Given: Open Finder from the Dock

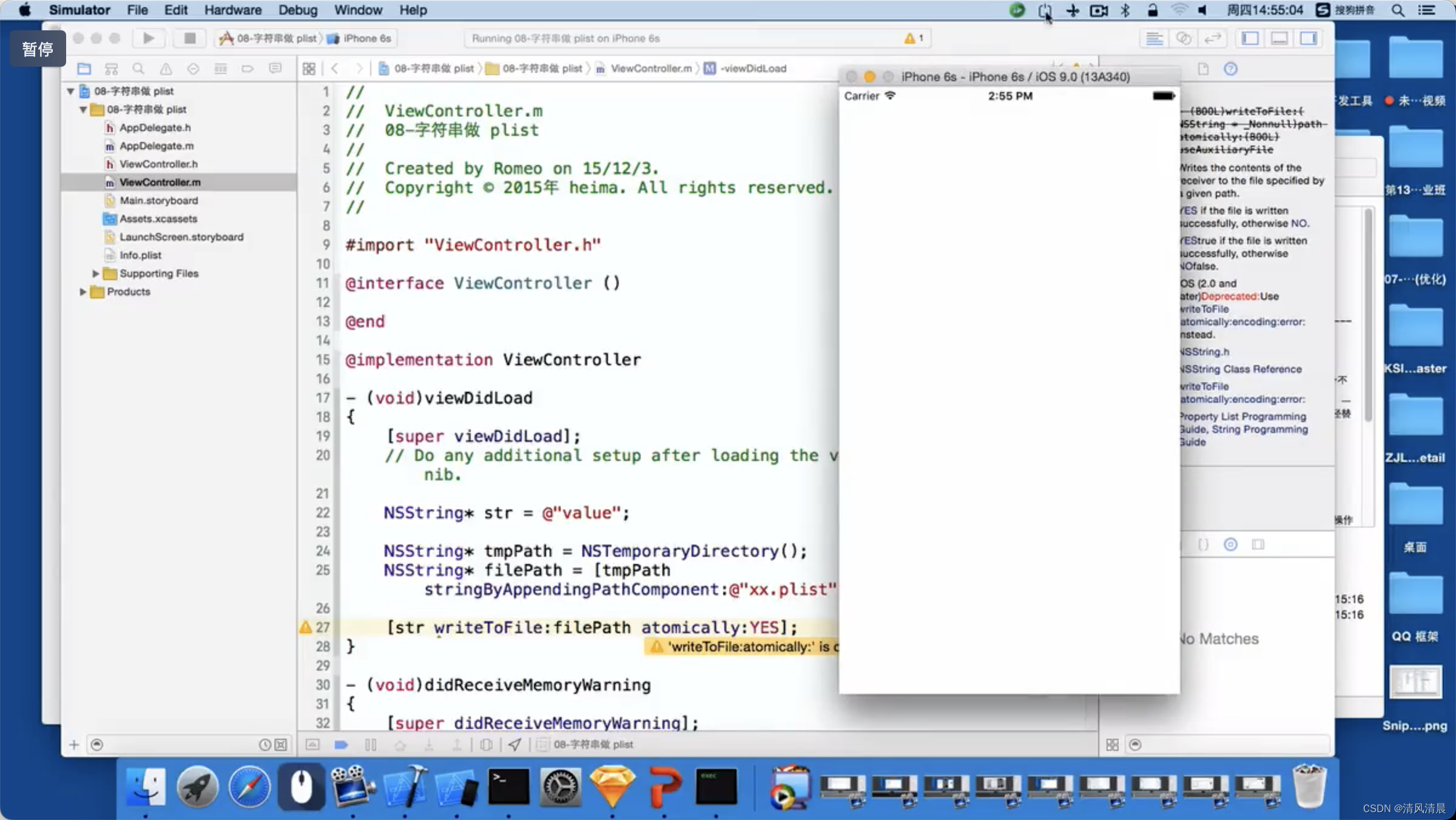Looking at the screenshot, I should pos(146,788).
